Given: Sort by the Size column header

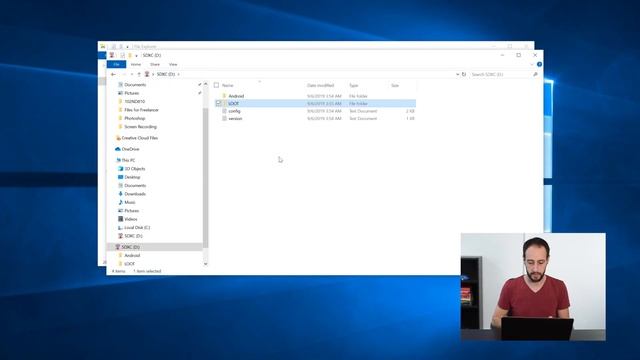Looking at the screenshot, I should (x=395, y=85).
